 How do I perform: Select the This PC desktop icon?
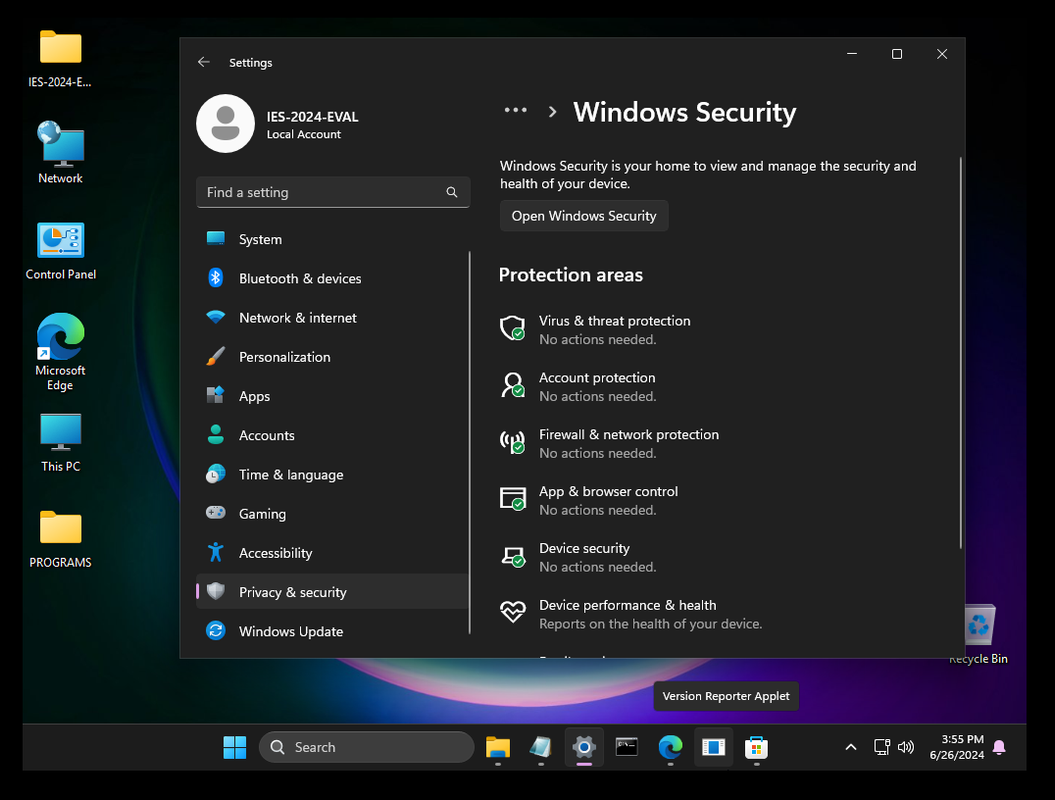(x=61, y=442)
